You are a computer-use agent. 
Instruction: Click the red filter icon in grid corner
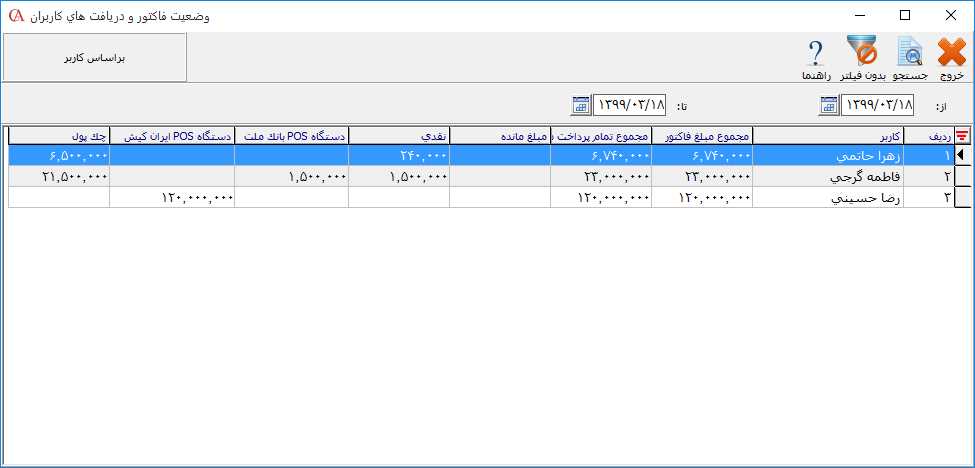(963, 136)
